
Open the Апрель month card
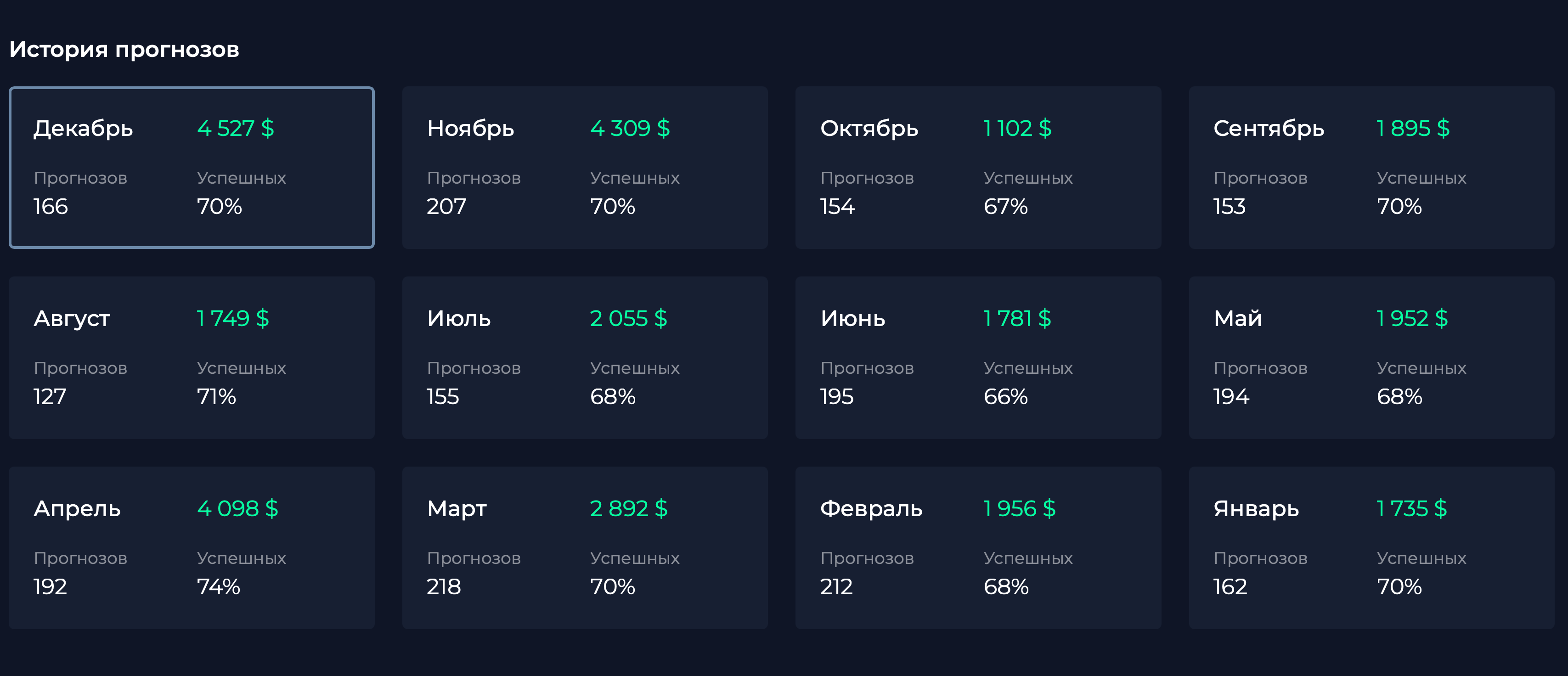point(191,547)
